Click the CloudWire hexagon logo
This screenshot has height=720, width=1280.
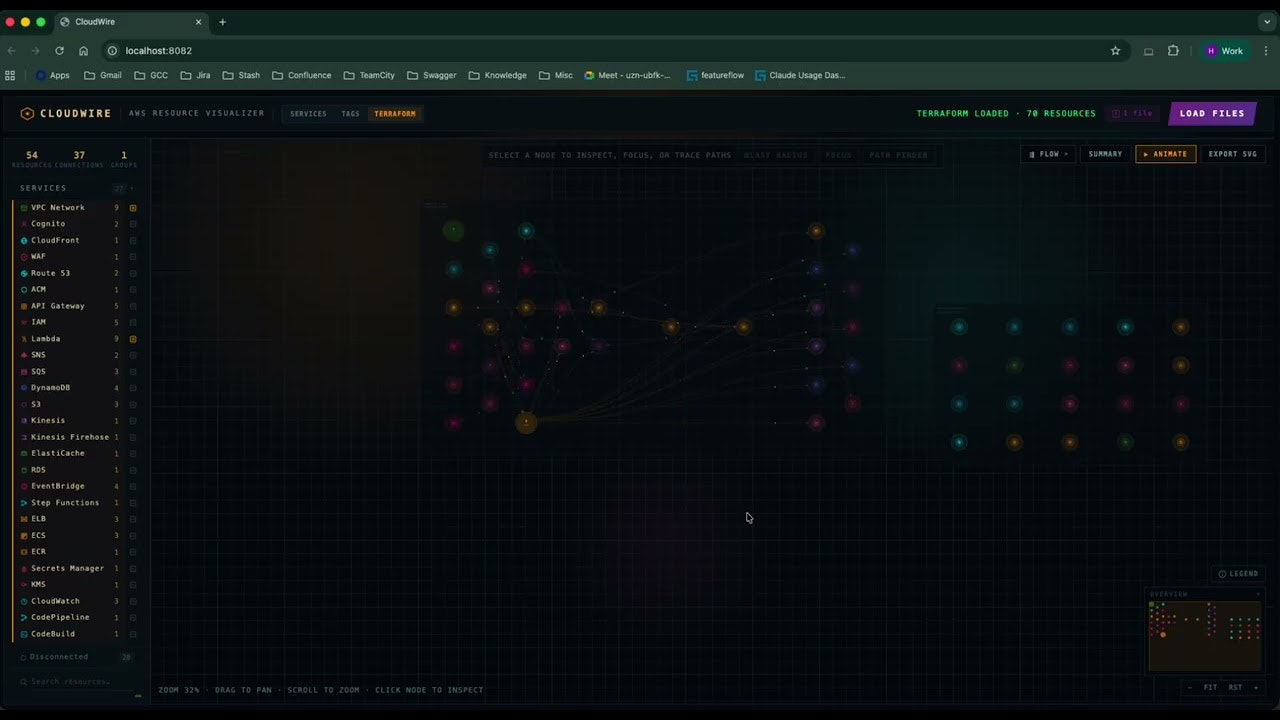(27, 114)
